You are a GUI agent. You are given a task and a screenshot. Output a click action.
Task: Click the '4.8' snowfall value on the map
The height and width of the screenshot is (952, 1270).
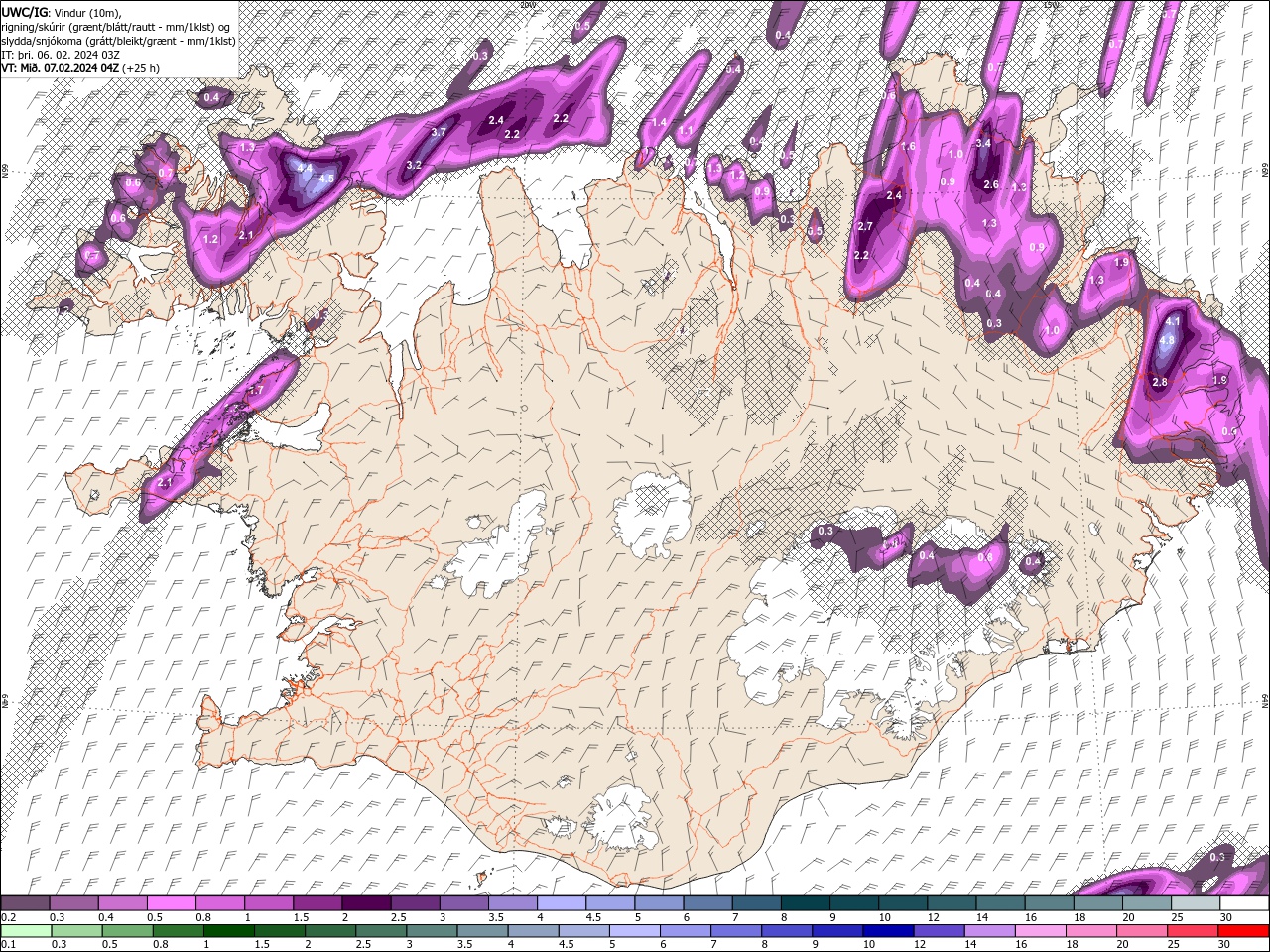[x=1167, y=340]
